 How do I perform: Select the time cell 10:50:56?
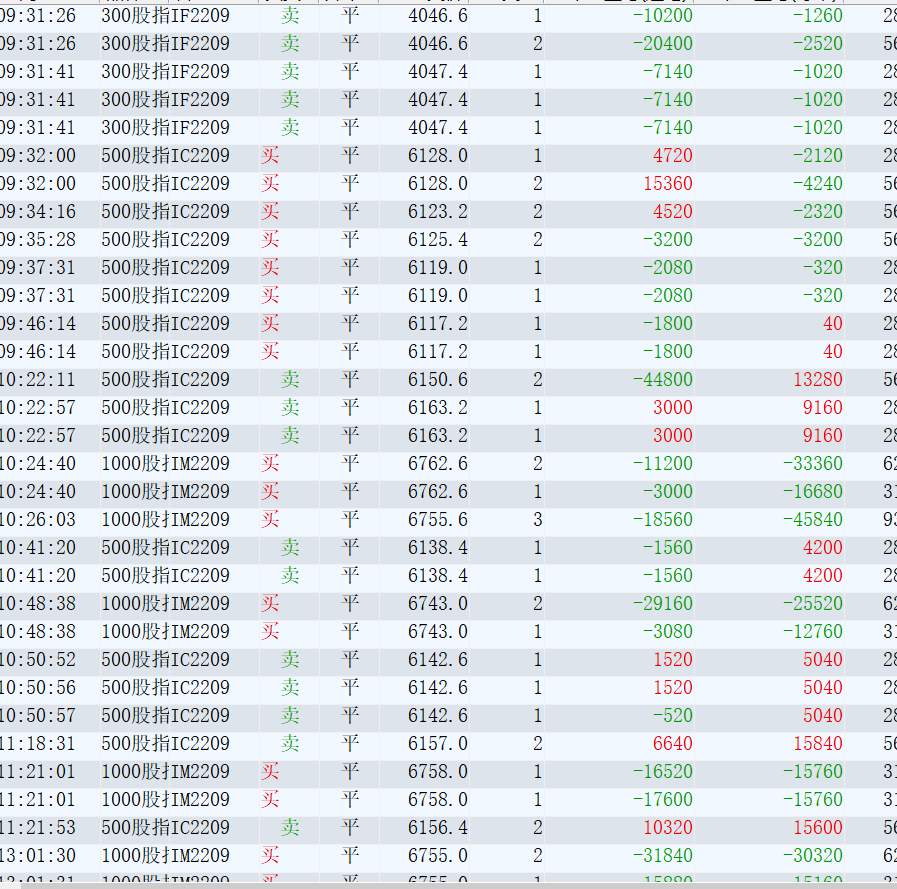pyautogui.click(x=38, y=688)
